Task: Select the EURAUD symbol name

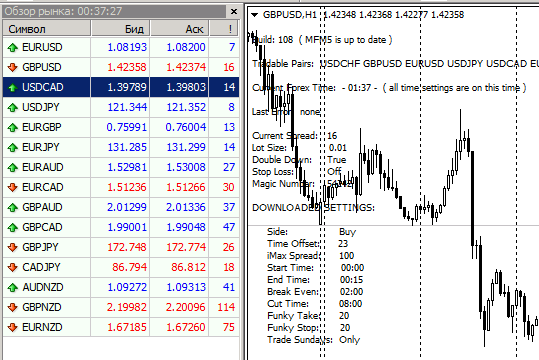Action: [x=43, y=167]
